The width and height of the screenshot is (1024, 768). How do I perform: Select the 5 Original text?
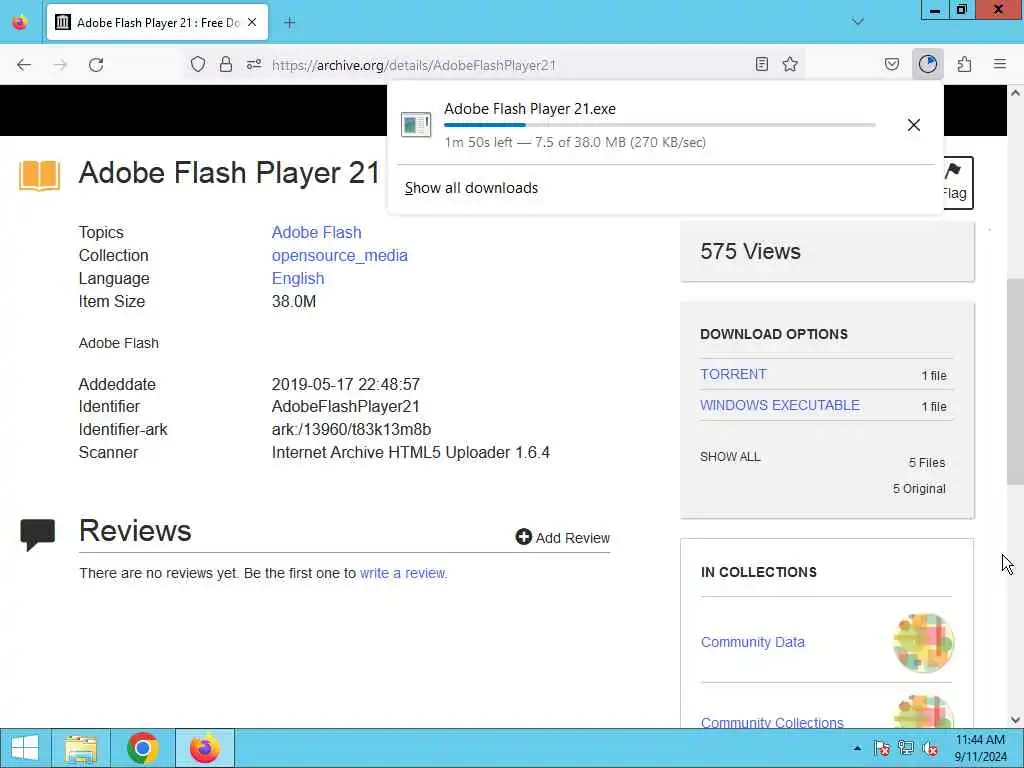coord(919,488)
